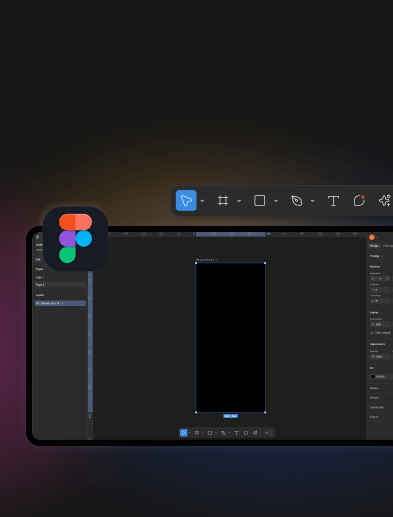
Task: Switch to the Prototype tab
Action: [x=388, y=246]
